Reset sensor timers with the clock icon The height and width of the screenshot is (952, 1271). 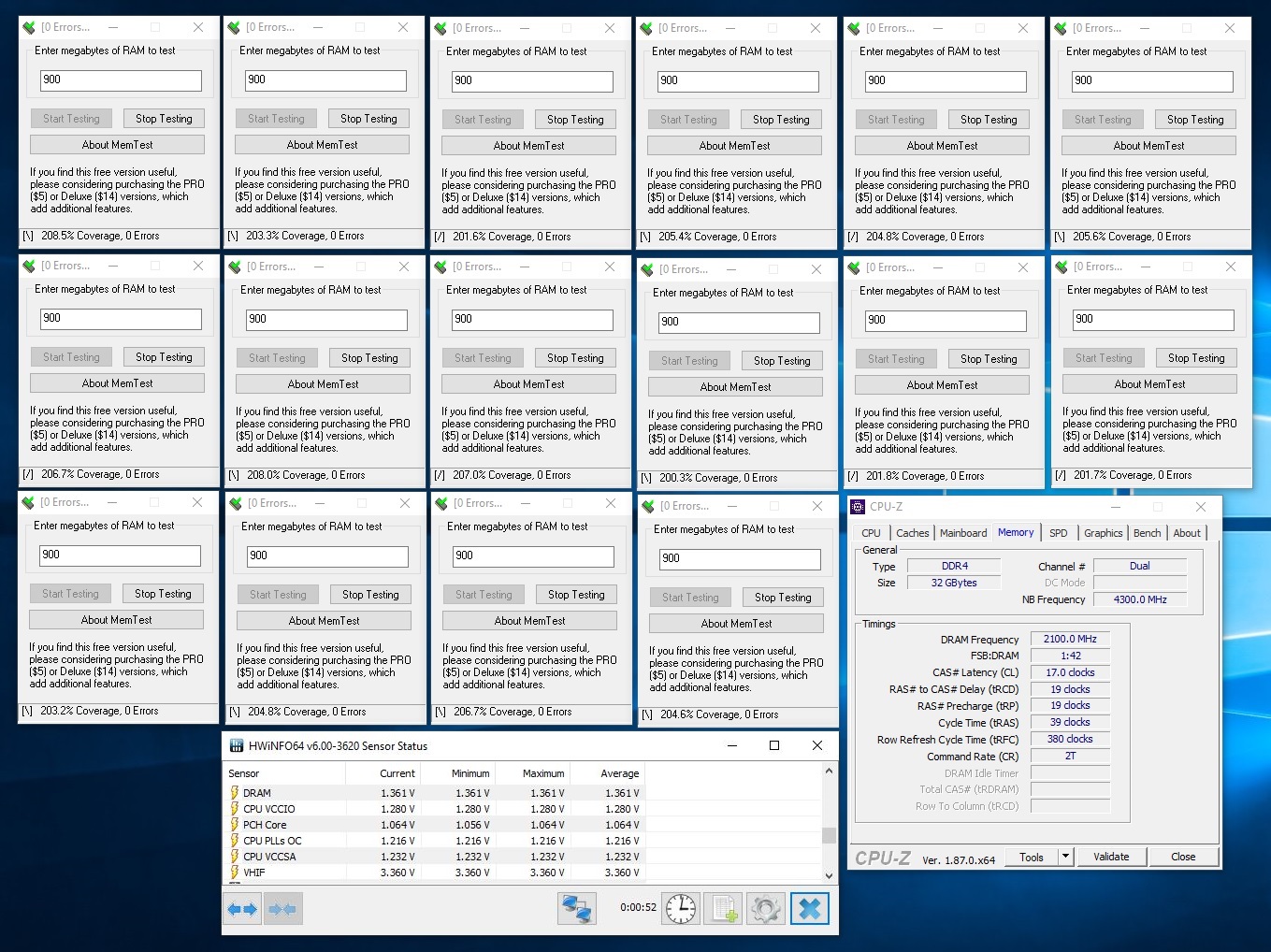click(x=681, y=909)
